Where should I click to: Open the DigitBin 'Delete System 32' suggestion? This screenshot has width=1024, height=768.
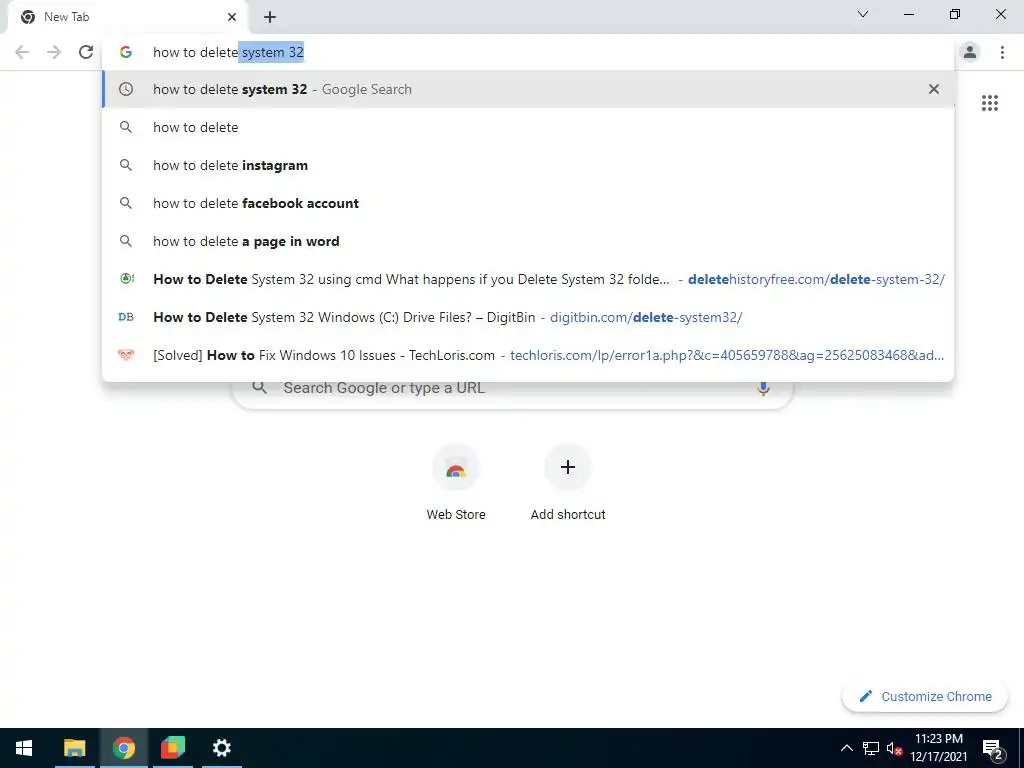[528, 317]
